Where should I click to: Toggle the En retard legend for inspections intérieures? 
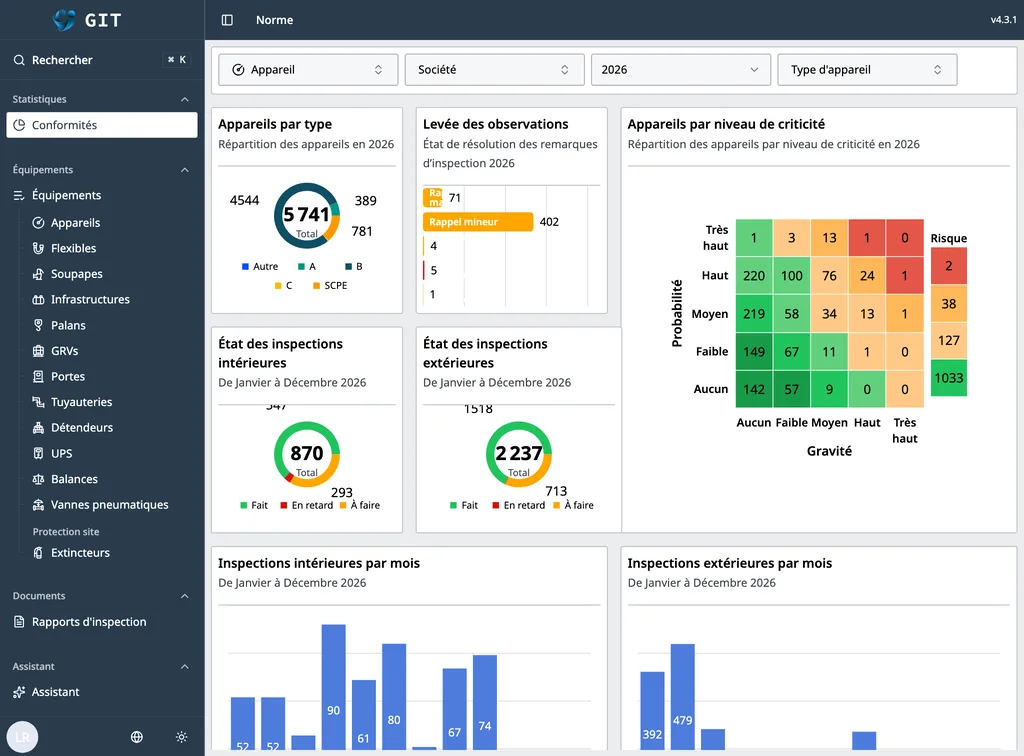[306, 505]
